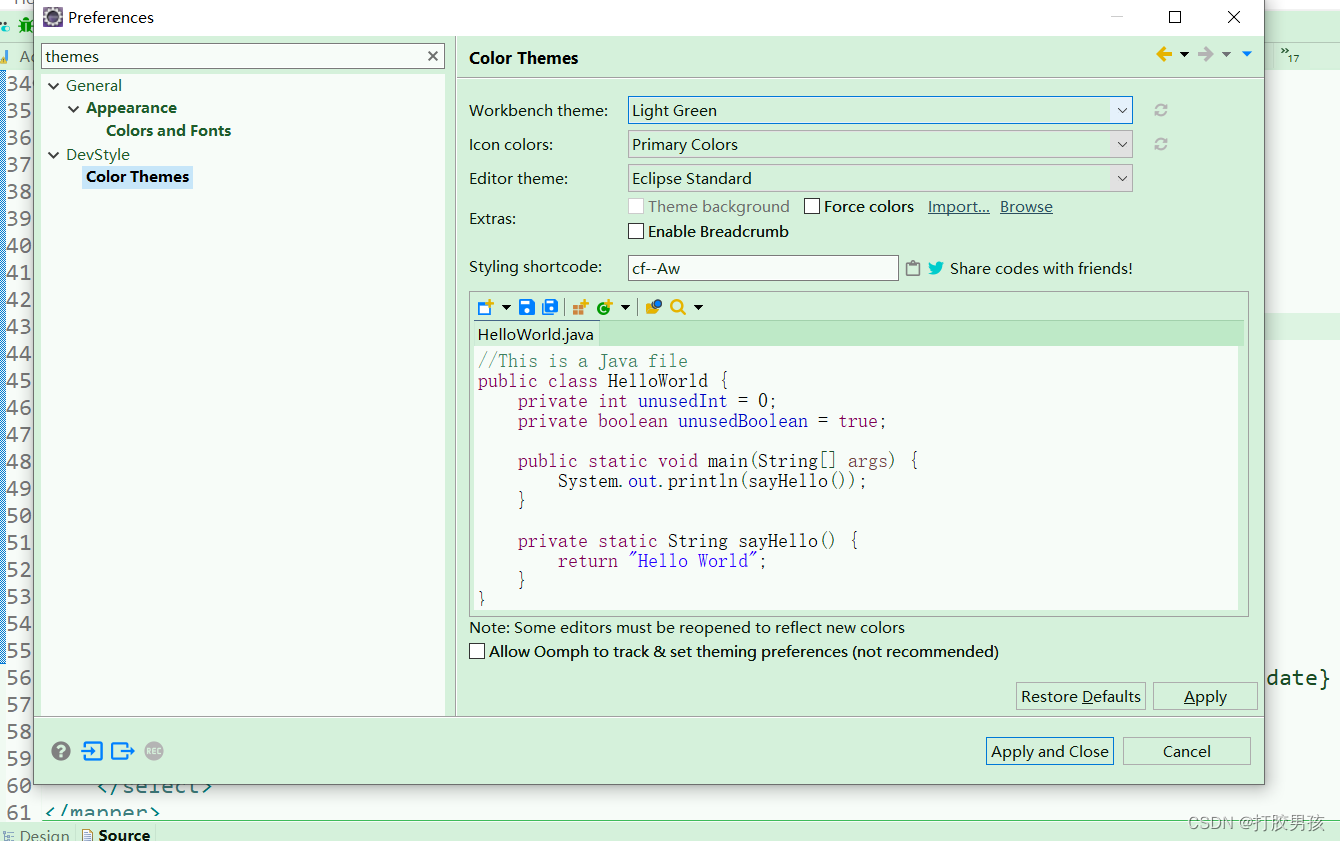Click hidden tabs overflow indicator 17 in editor
Image resolution: width=1340 pixels, height=841 pixels.
tap(1291, 56)
